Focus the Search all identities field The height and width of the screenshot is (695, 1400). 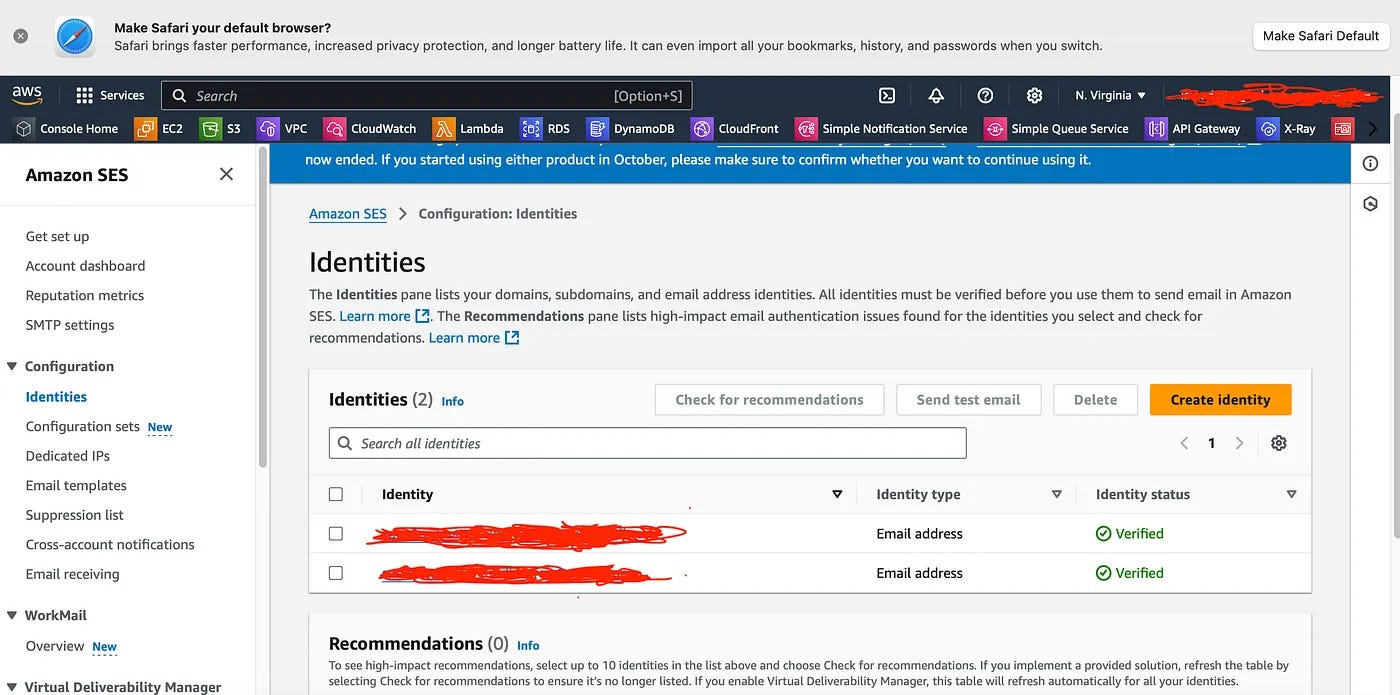(x=647, y=443)
